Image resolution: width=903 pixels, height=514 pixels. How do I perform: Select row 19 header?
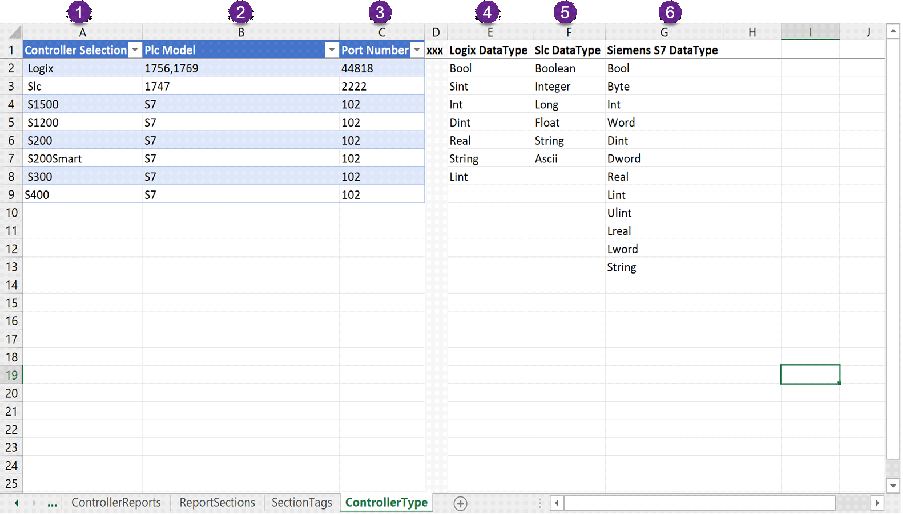coord(11,375)
